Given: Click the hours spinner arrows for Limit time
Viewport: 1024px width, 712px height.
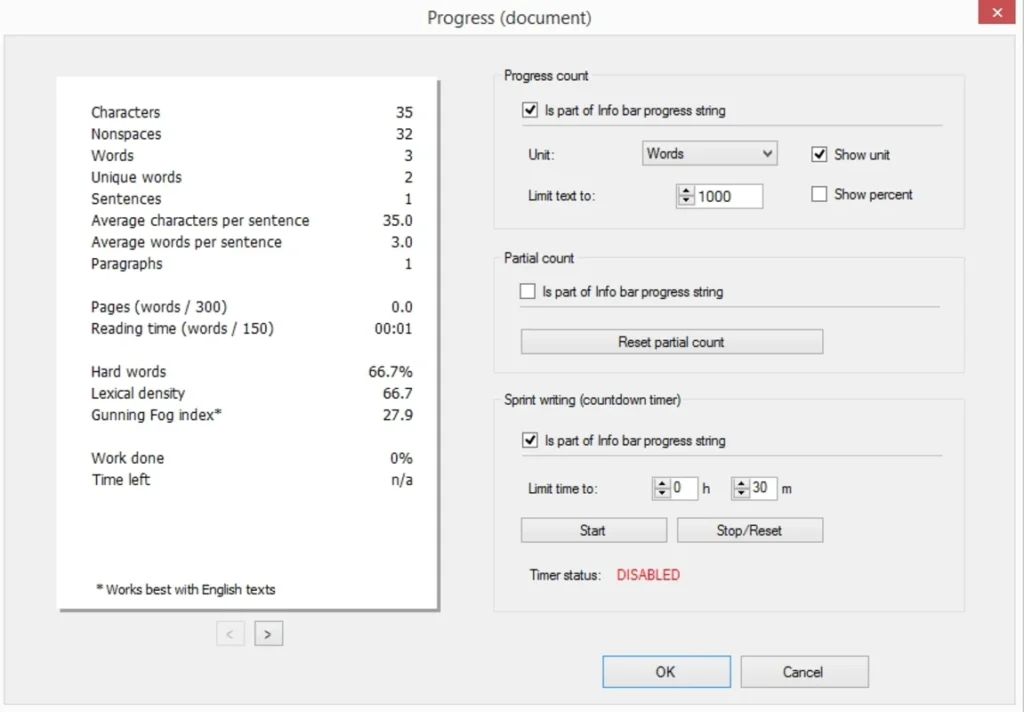Looking at the screenshot, I should coord(662,488).
